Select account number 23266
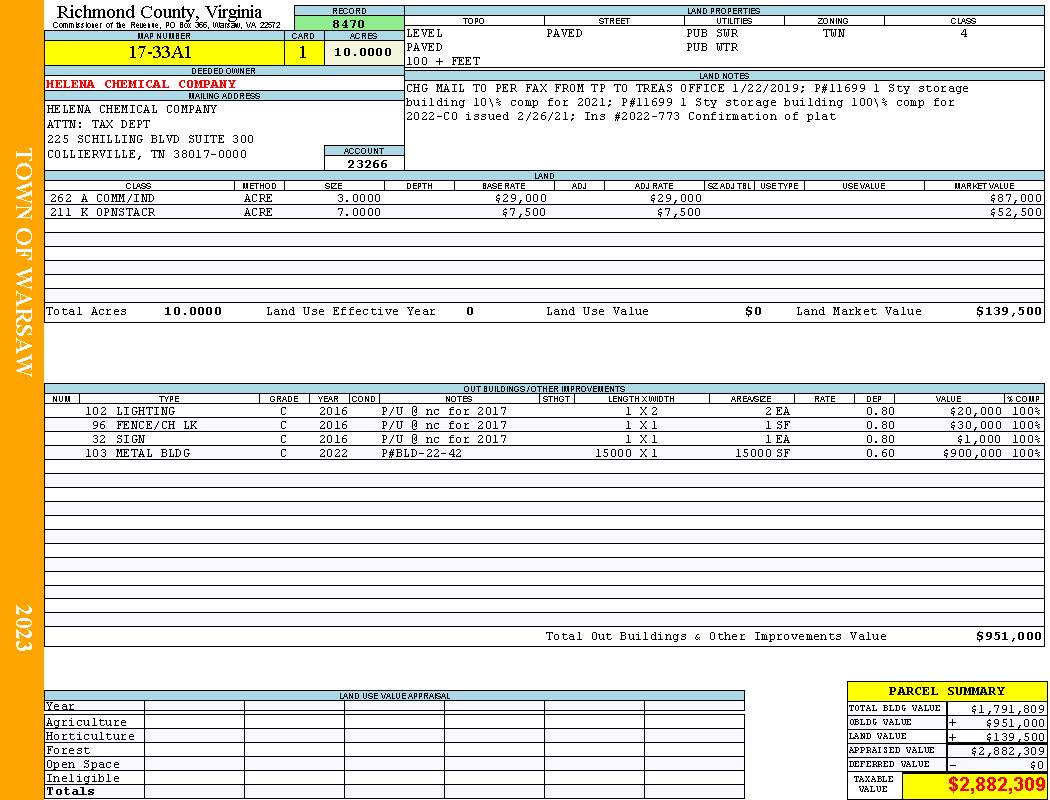Image resolution: width=1050 pixels, height=800 pixels. click(x=367, y=164)
